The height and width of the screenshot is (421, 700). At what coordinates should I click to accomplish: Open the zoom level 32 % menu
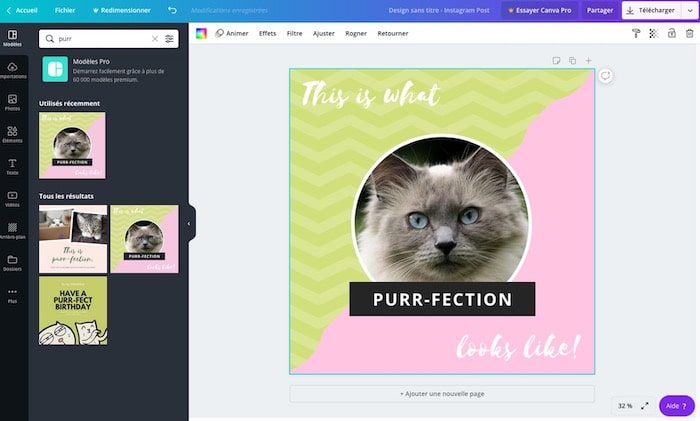625,406
